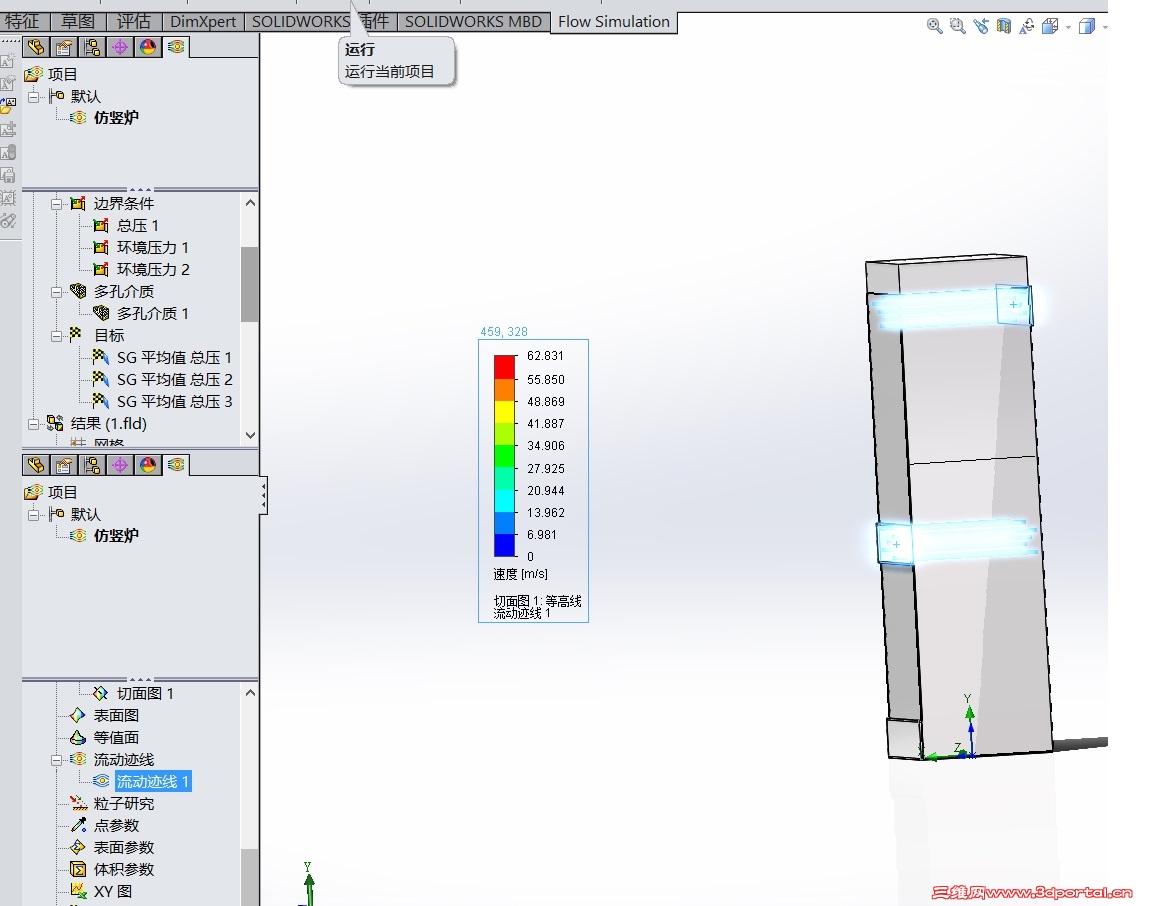Click Previous View icon

pyautogui.click(x=981, y=26)
